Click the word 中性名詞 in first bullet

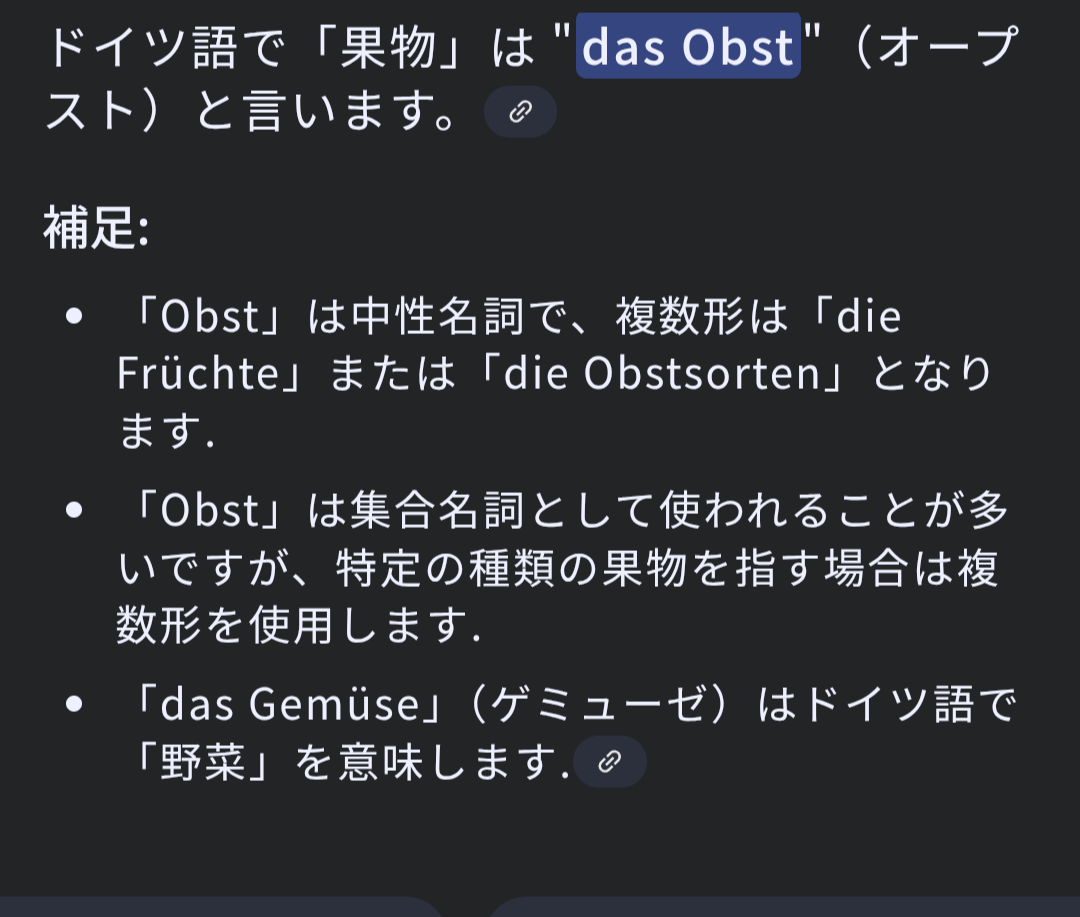tap(438, 316)
